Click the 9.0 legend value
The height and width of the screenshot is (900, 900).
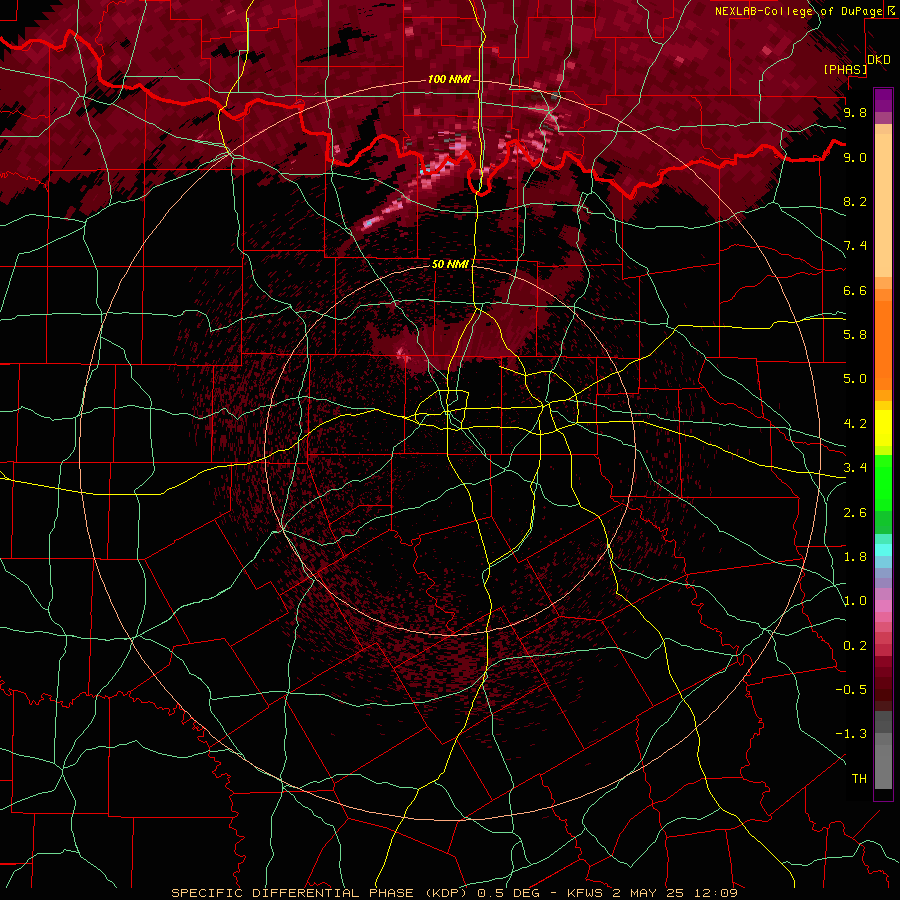pyautogui.click(x=855, y=157)
